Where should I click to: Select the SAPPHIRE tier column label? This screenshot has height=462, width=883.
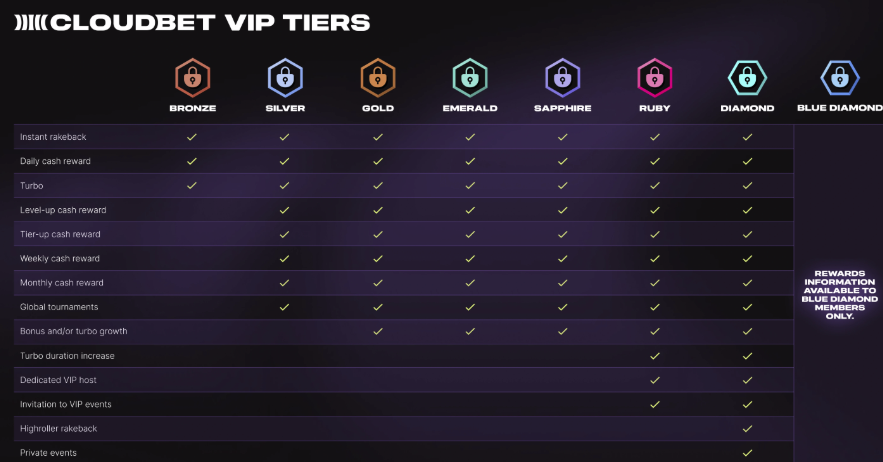pyautogui.click(x=562, y=108)
